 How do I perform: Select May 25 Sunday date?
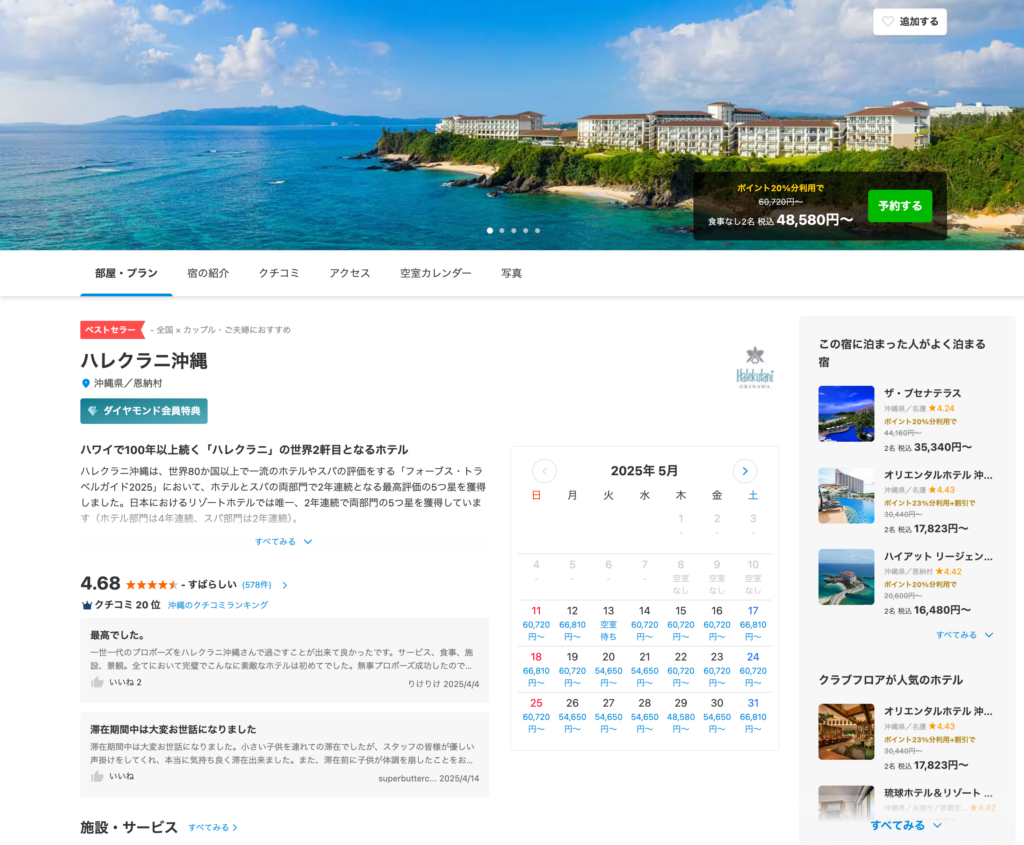click(536, 715)
